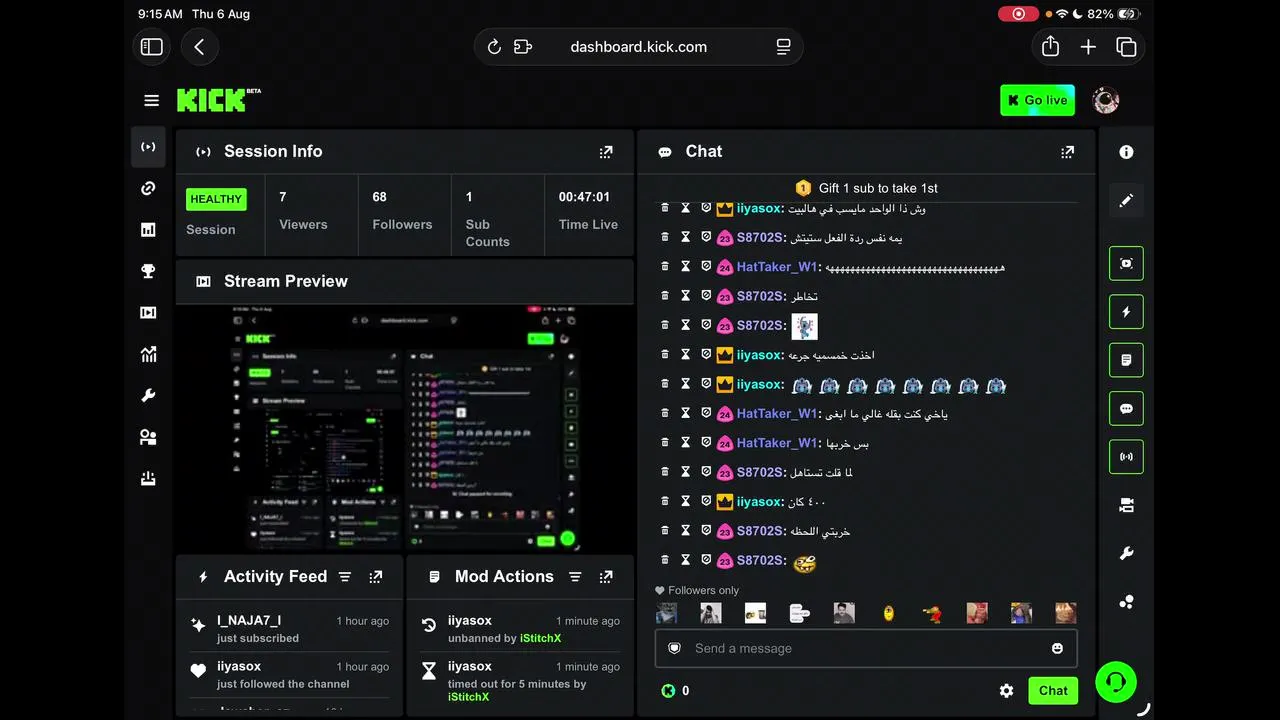The width and height of the screenshot is (1280, 720).
Task: Toggle the Session Info broadcast widget button
Action: tap(1126, 457)
